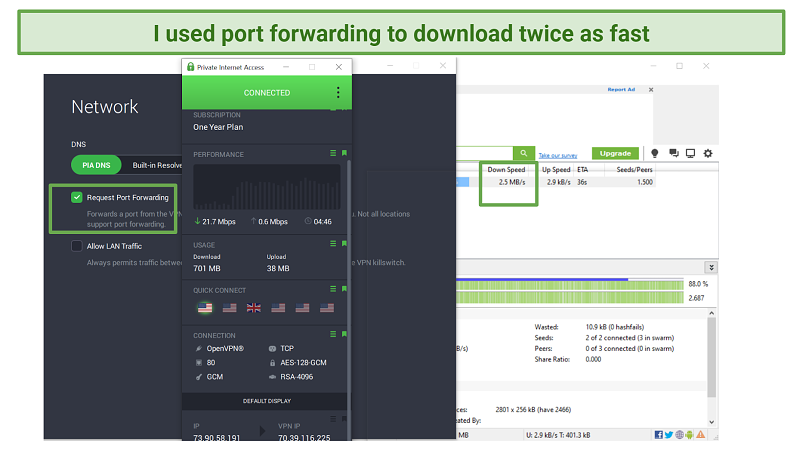Viewport: 806px width, 453px height.
Task: Close the uTorrent ad banner
Action: 651,89
